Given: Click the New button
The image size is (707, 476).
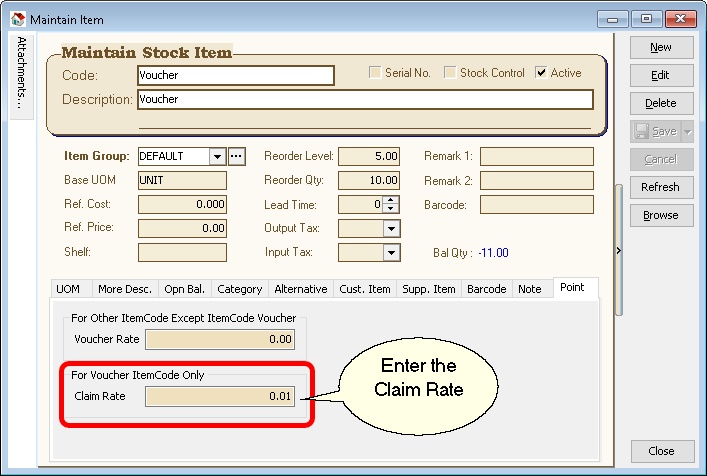Looking at the screenshot, I should [660, 47].
